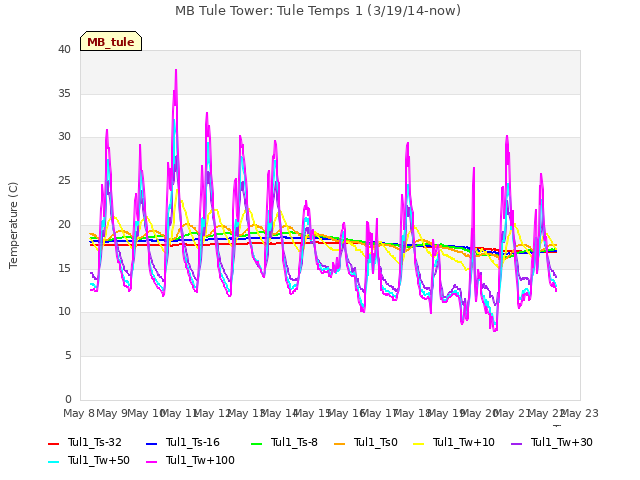
Task: Select the Tul1_Ts-16 legend label
Action: [x=193, y=442]
